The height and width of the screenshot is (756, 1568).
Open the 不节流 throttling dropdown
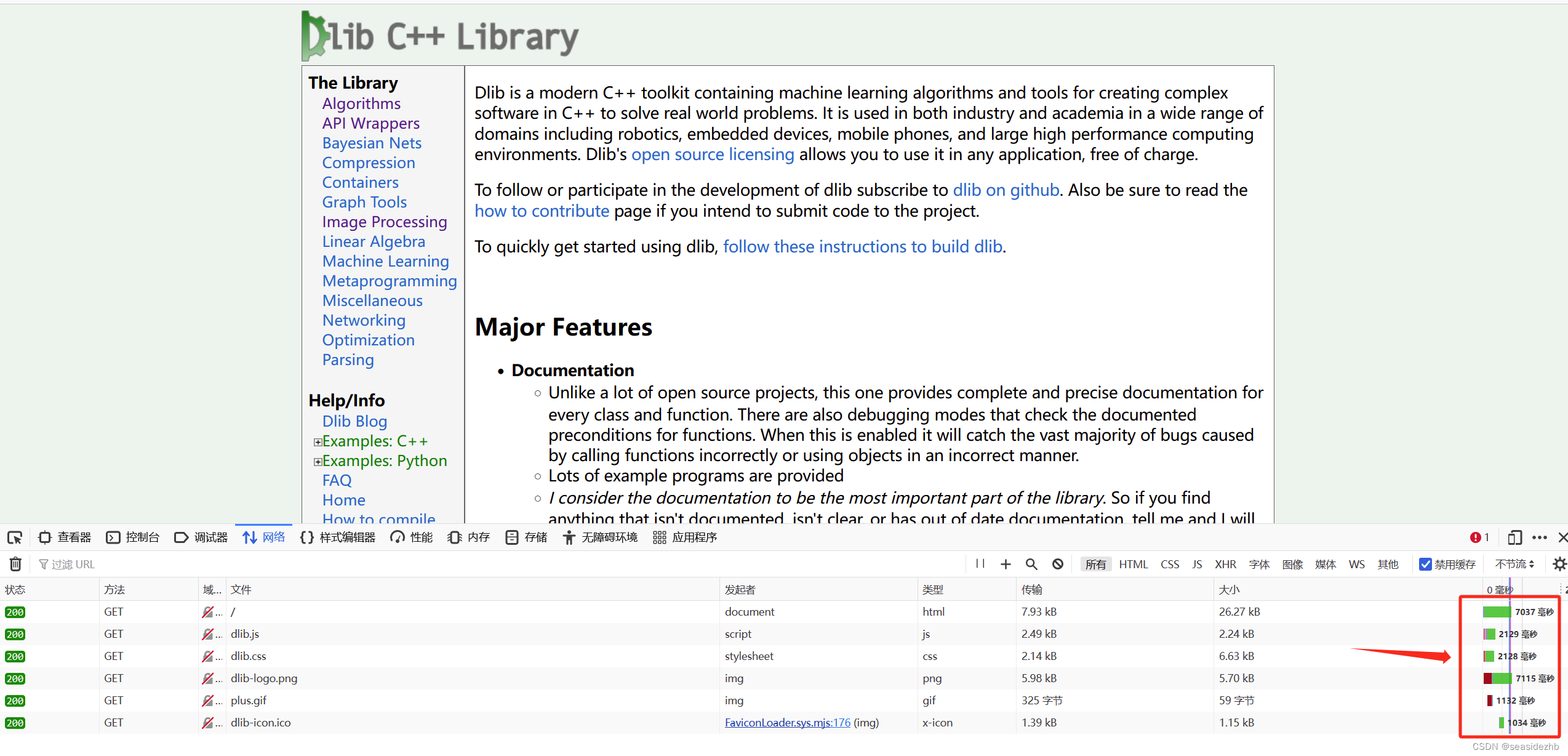(1514, 564)
